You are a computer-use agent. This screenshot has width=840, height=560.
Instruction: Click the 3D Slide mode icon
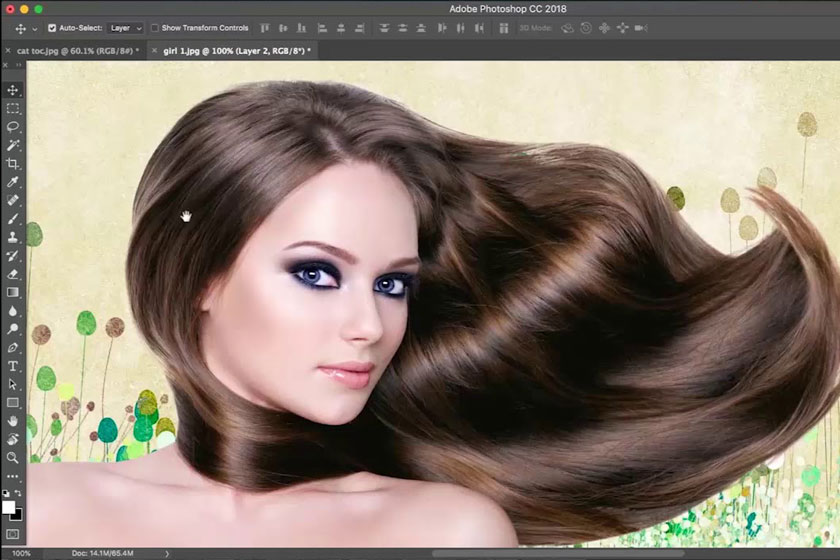click(622, 28)
